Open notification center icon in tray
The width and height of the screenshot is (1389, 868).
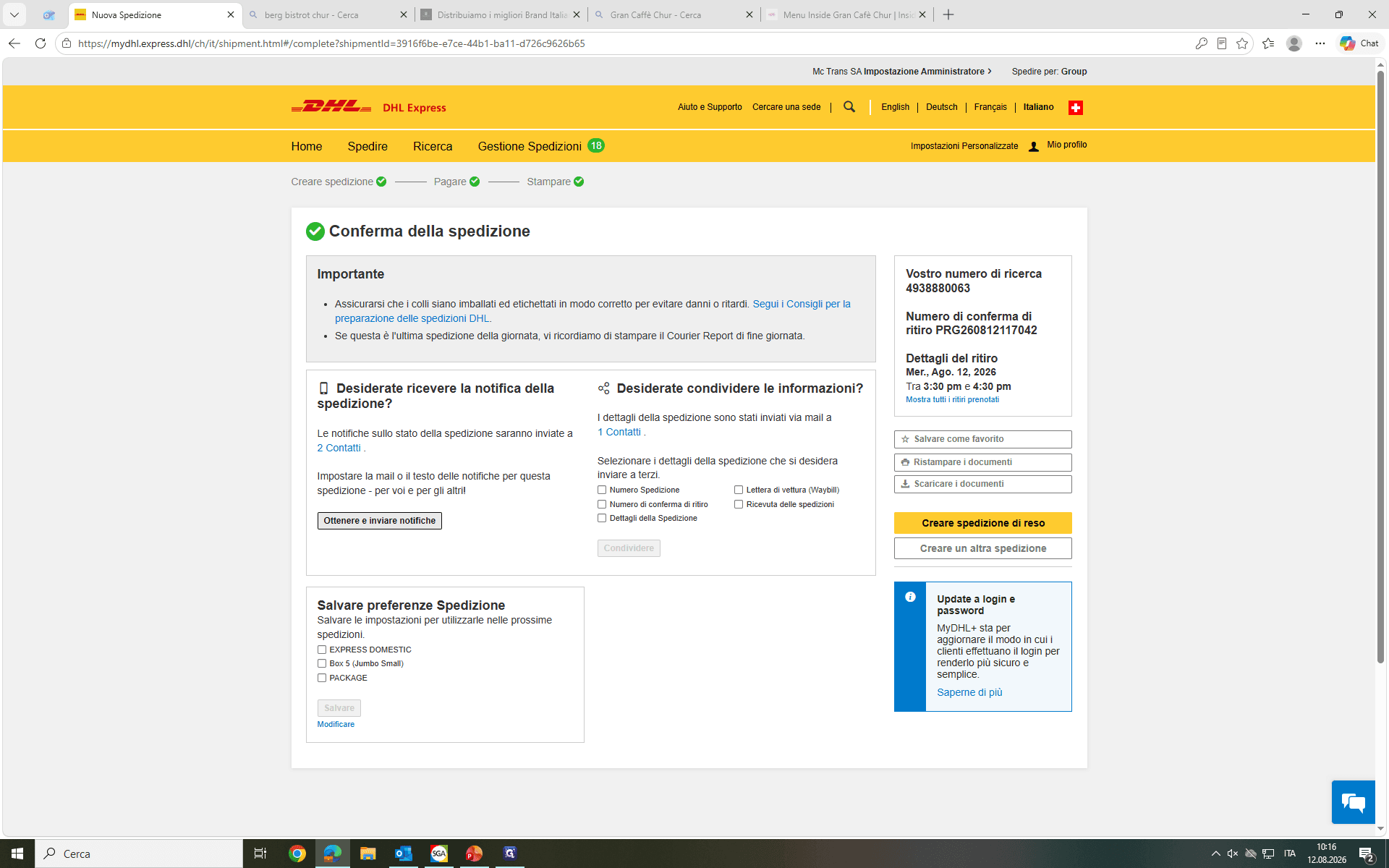pyautogui.click(x=1366, y=854)
